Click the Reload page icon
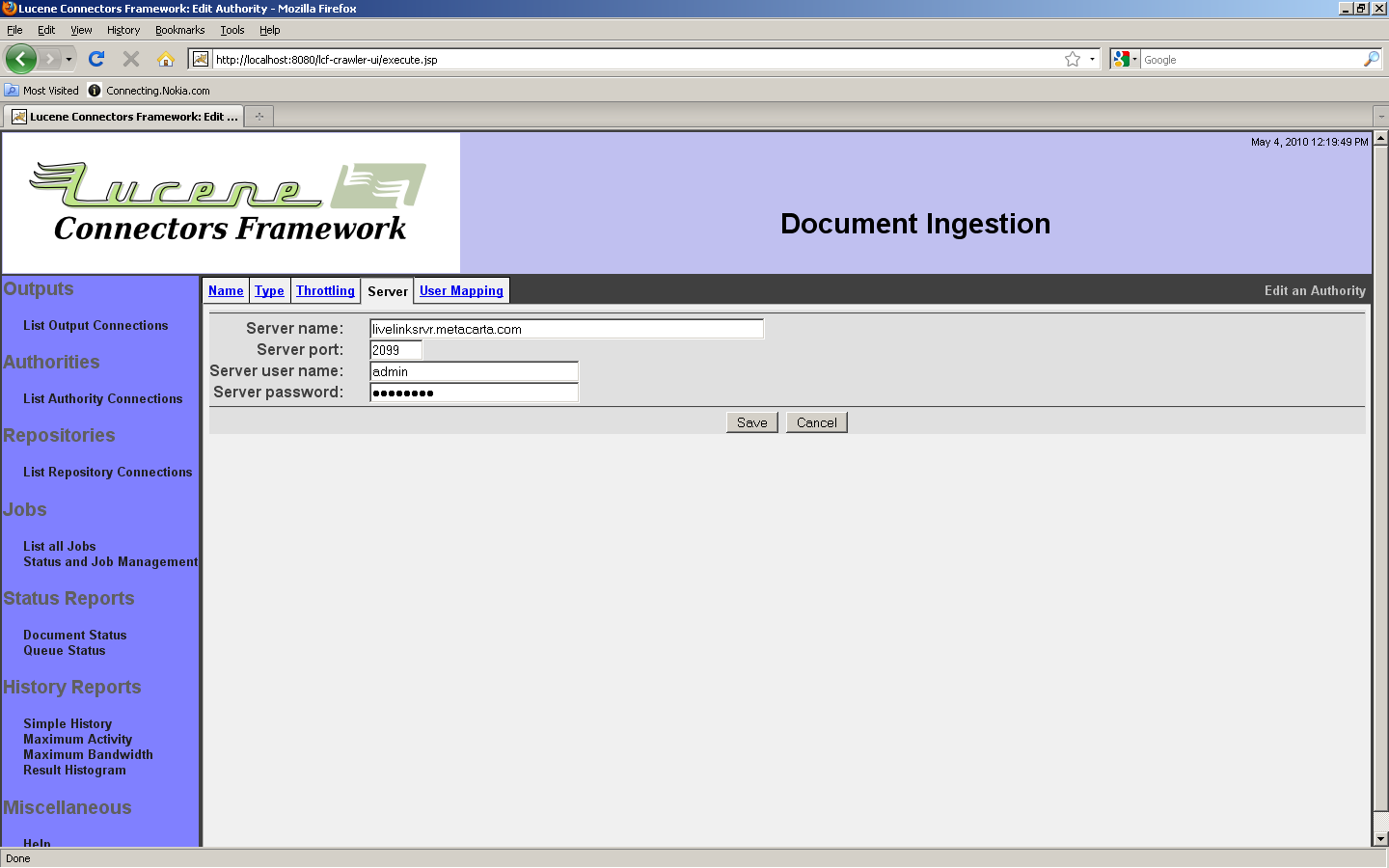 point(96,59)
